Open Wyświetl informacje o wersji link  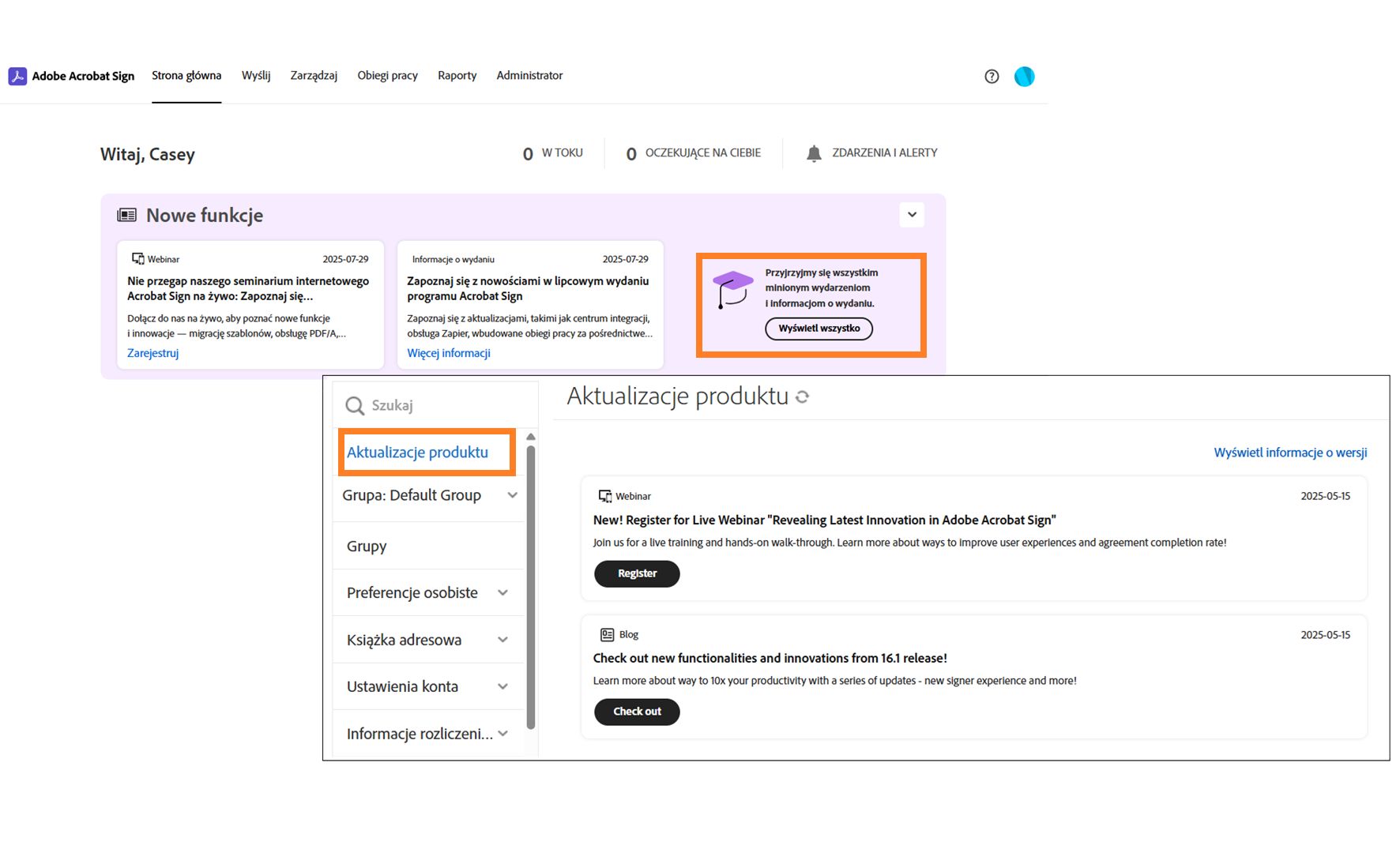point(1290,453)
